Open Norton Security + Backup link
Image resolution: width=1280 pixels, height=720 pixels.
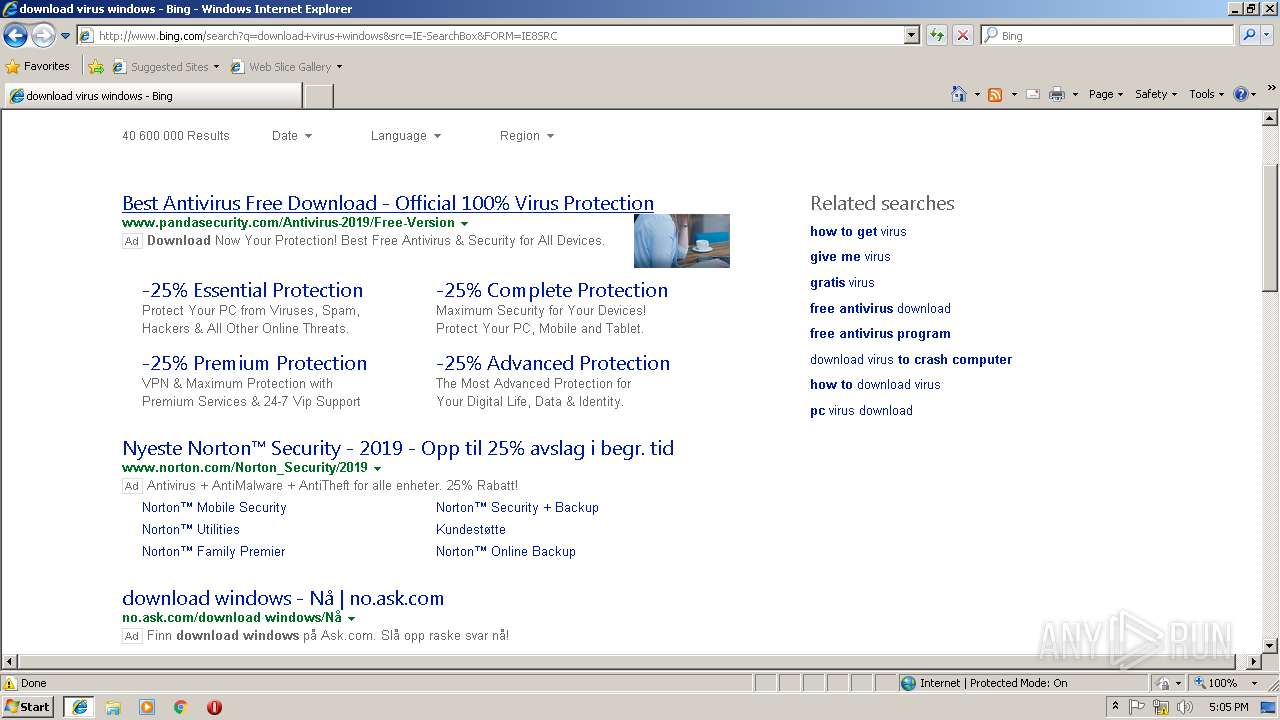517,507
